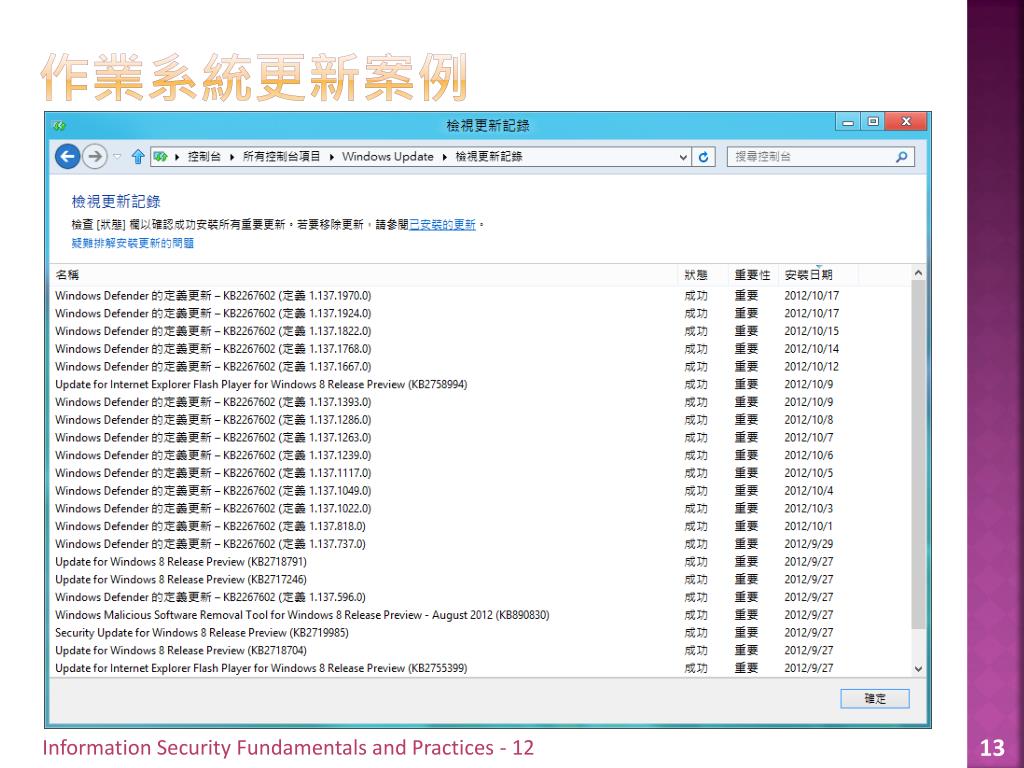This screenshot has width=1024, height=768.
Task: Click the vertical scrollbar thumb
Action: pyautogui.click(x=918, y=455)
